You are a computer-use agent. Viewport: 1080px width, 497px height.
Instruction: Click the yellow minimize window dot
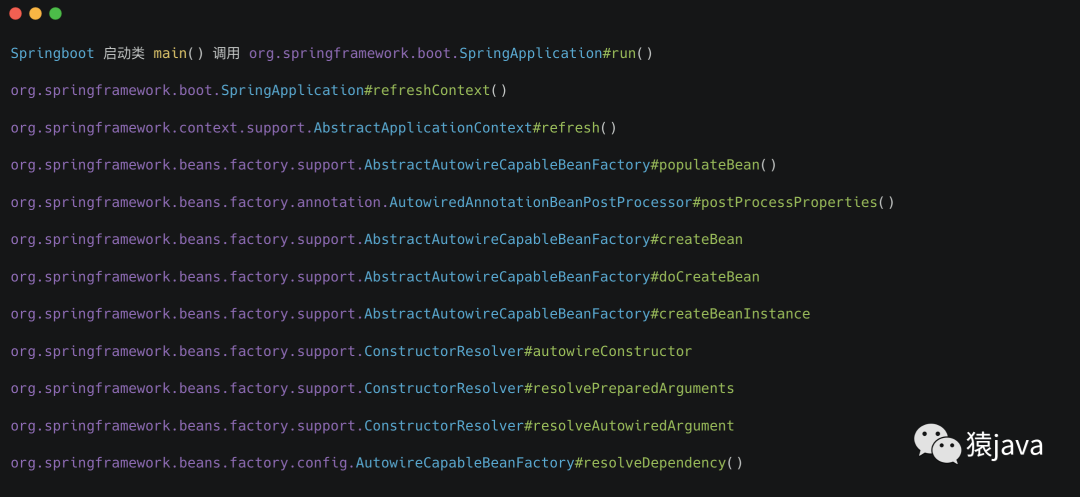(x=35, y=13)
